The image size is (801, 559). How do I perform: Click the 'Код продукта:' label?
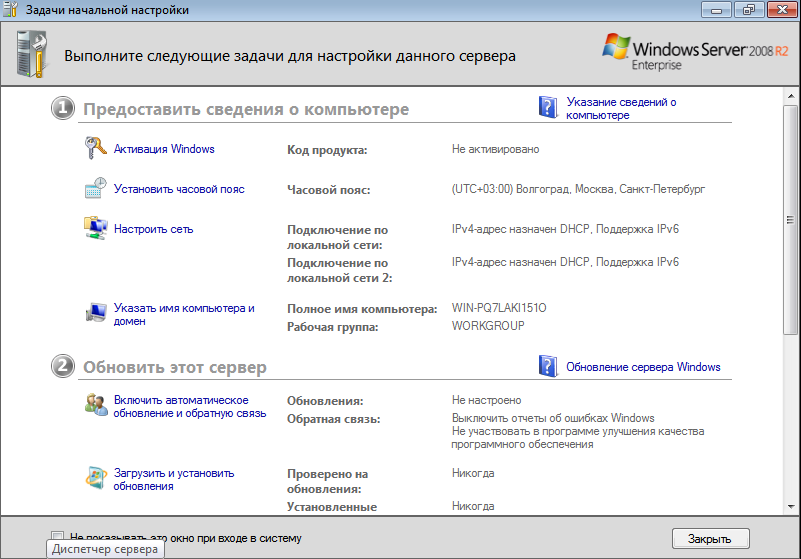pyautogui.click(x=327, y=150)
